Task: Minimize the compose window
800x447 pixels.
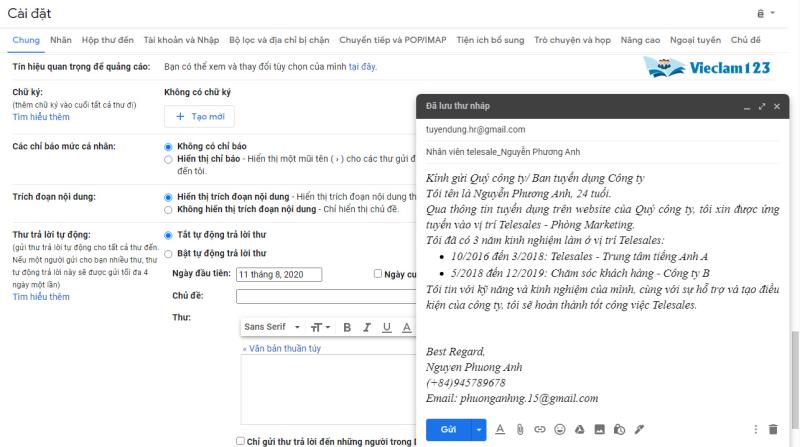Action: pyautogui.click(x=747, y=107)
